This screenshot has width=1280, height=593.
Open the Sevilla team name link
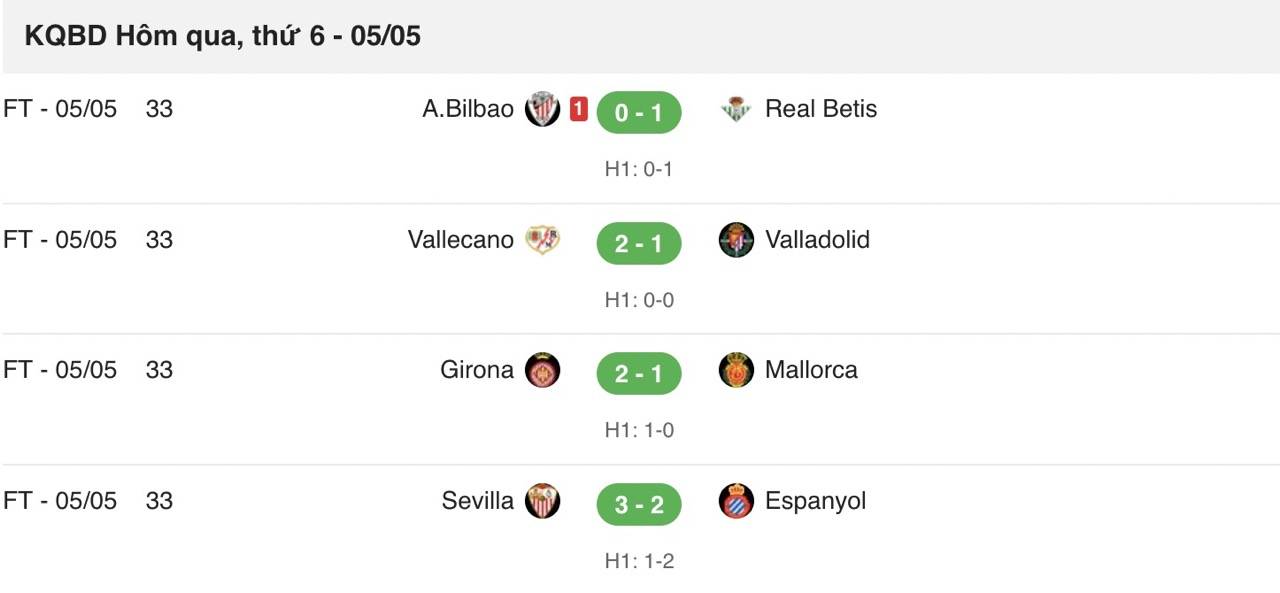[x=478, y=501]
